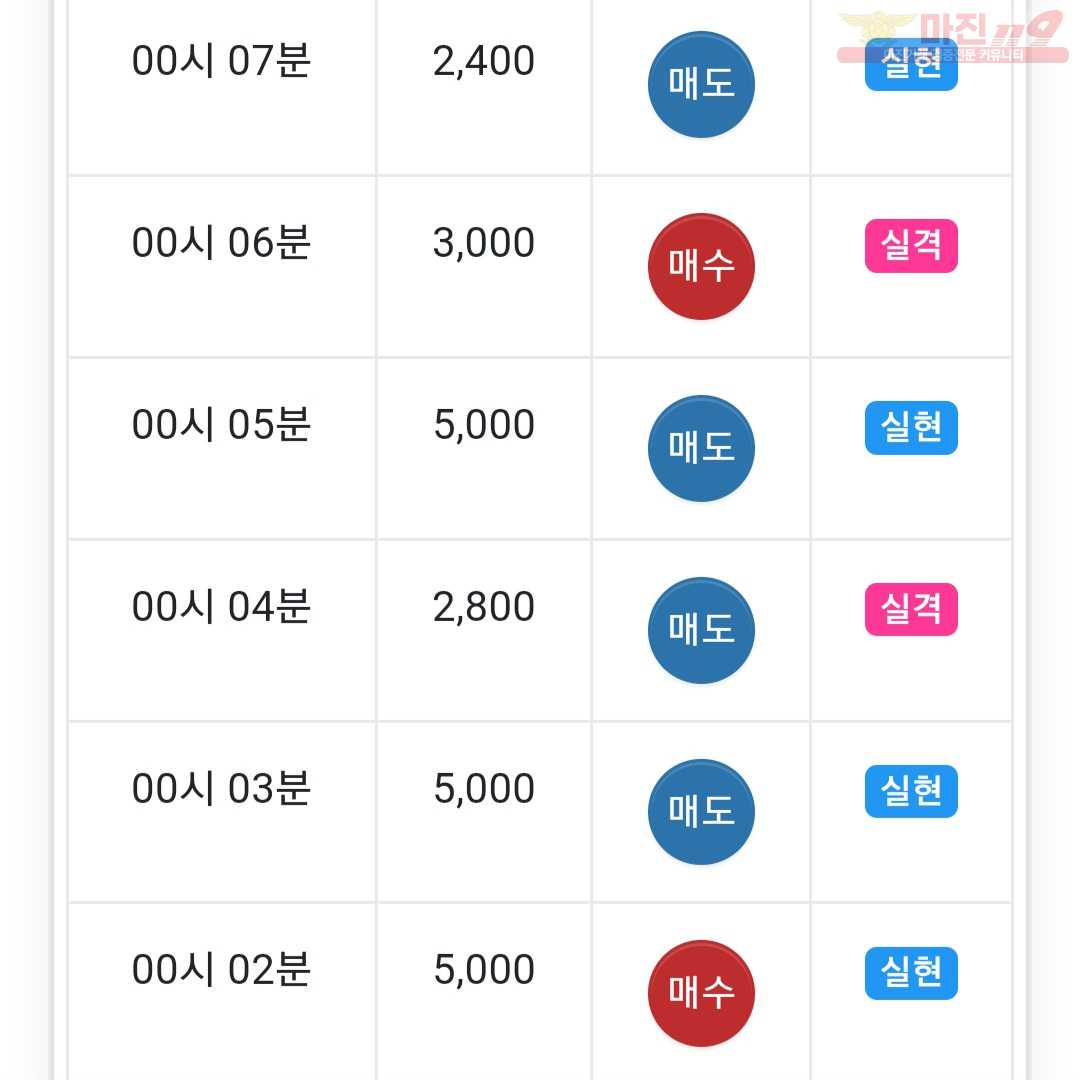Click the 마진 watermark logo at top right

coord(953,37)
